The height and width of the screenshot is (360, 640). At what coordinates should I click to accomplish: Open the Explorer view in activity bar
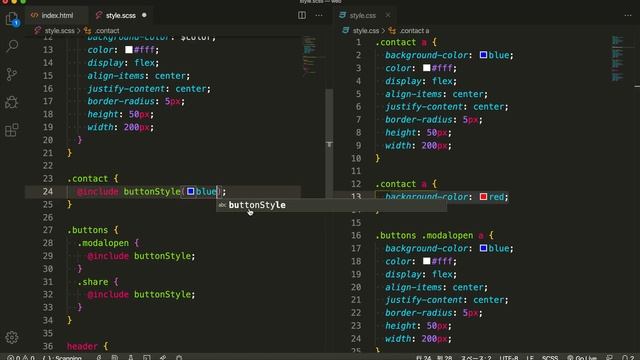(12, 19)
